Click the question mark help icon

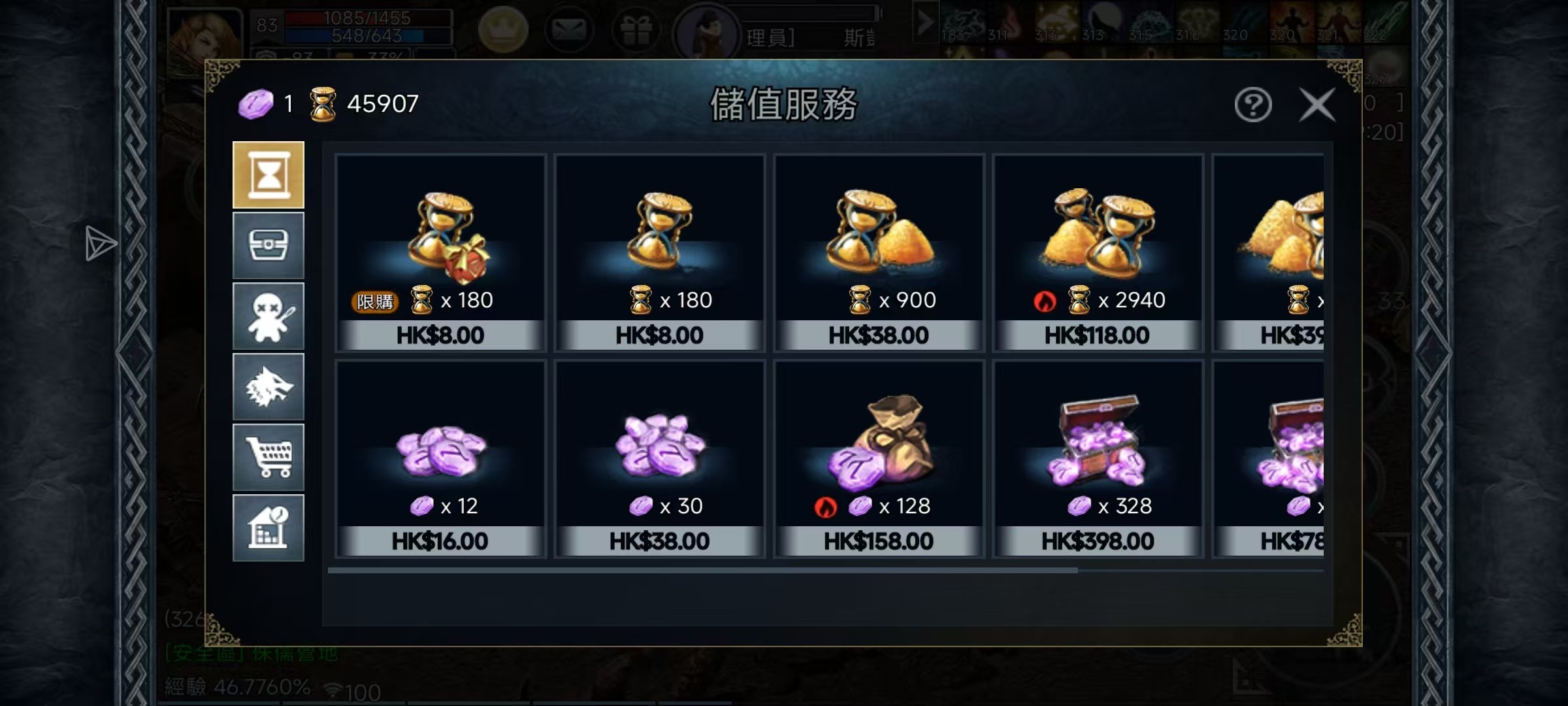[1253, 105]
